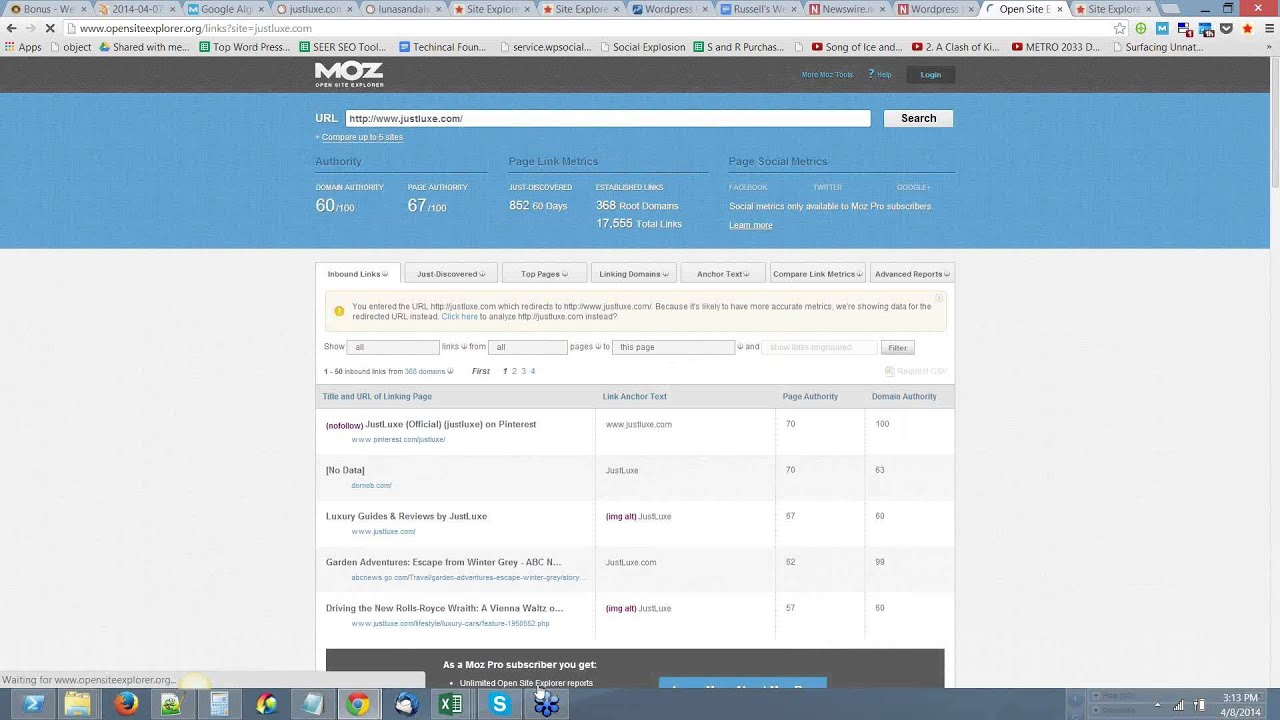1280x720 pixels.
Task: Go to results page 2
Action: (514, 371)
